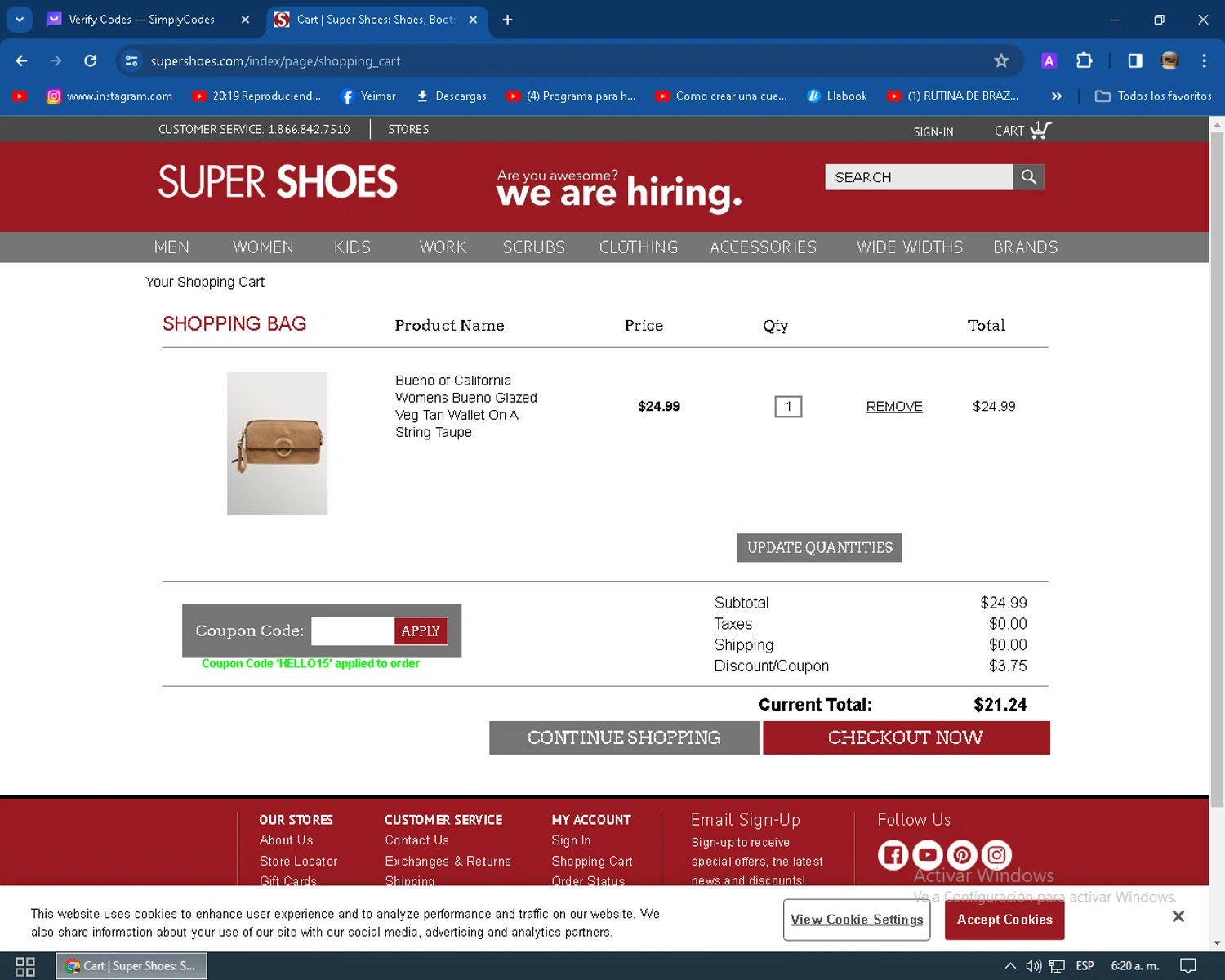Click browser forward arrow
Screen dimensions: 1225x980
point(56,60)
